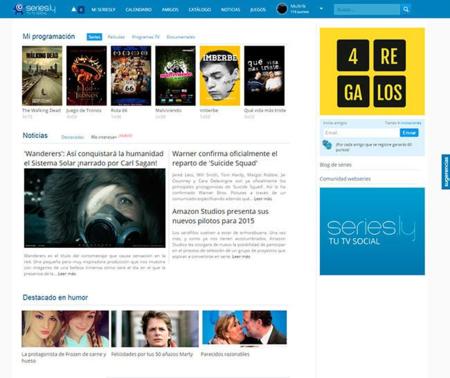Focus the header search field
450x378 pixels.
[x=367, y=9]
